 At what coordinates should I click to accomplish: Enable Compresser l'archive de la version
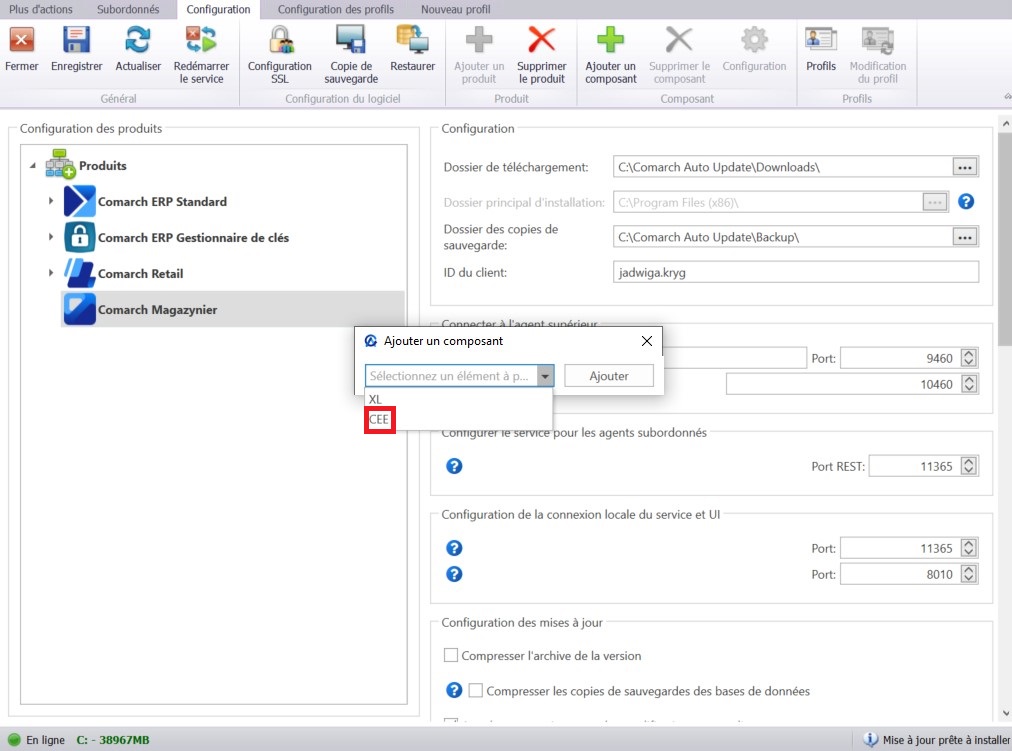point(450,656)
